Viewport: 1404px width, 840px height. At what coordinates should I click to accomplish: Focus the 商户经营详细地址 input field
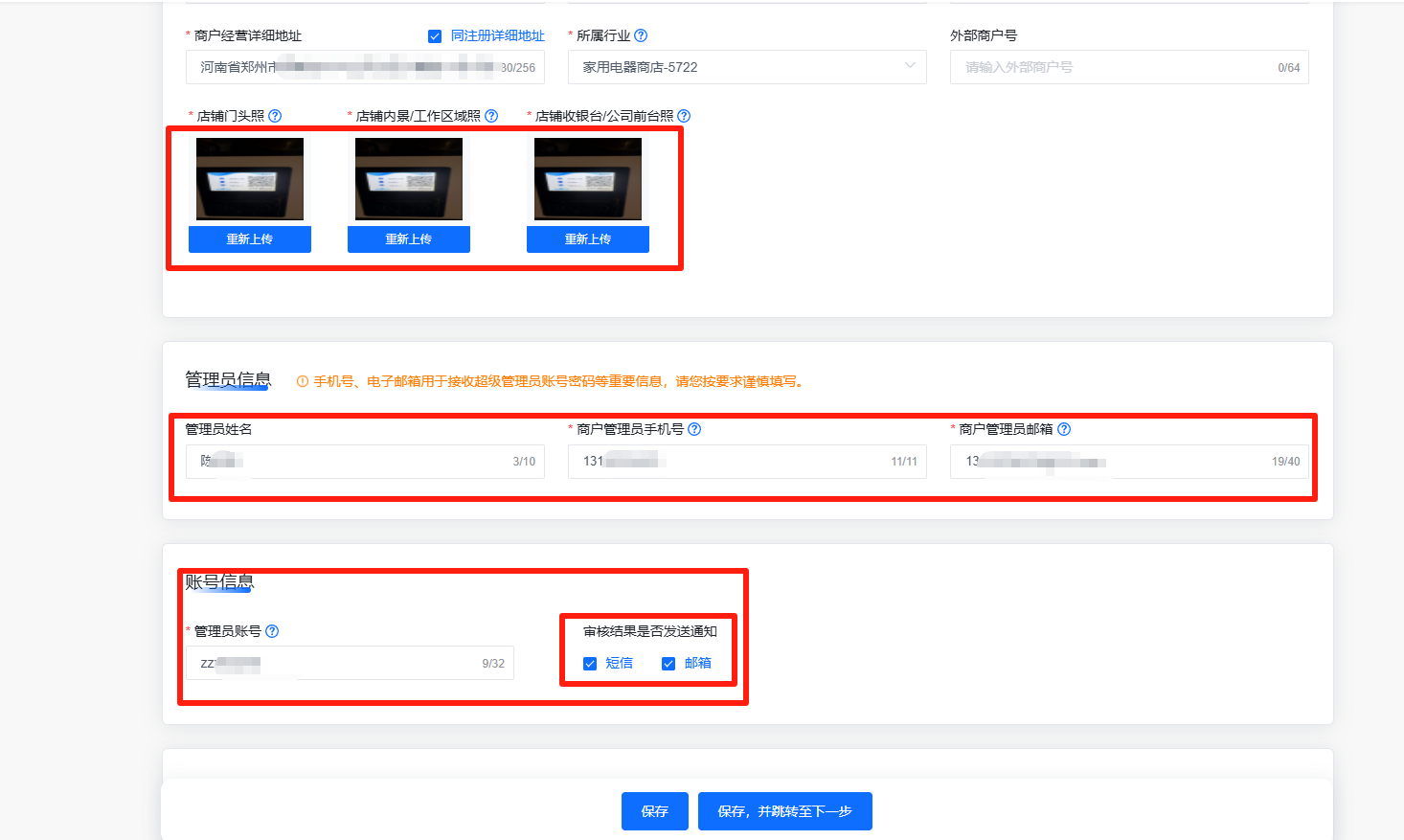tap(365, 67)
